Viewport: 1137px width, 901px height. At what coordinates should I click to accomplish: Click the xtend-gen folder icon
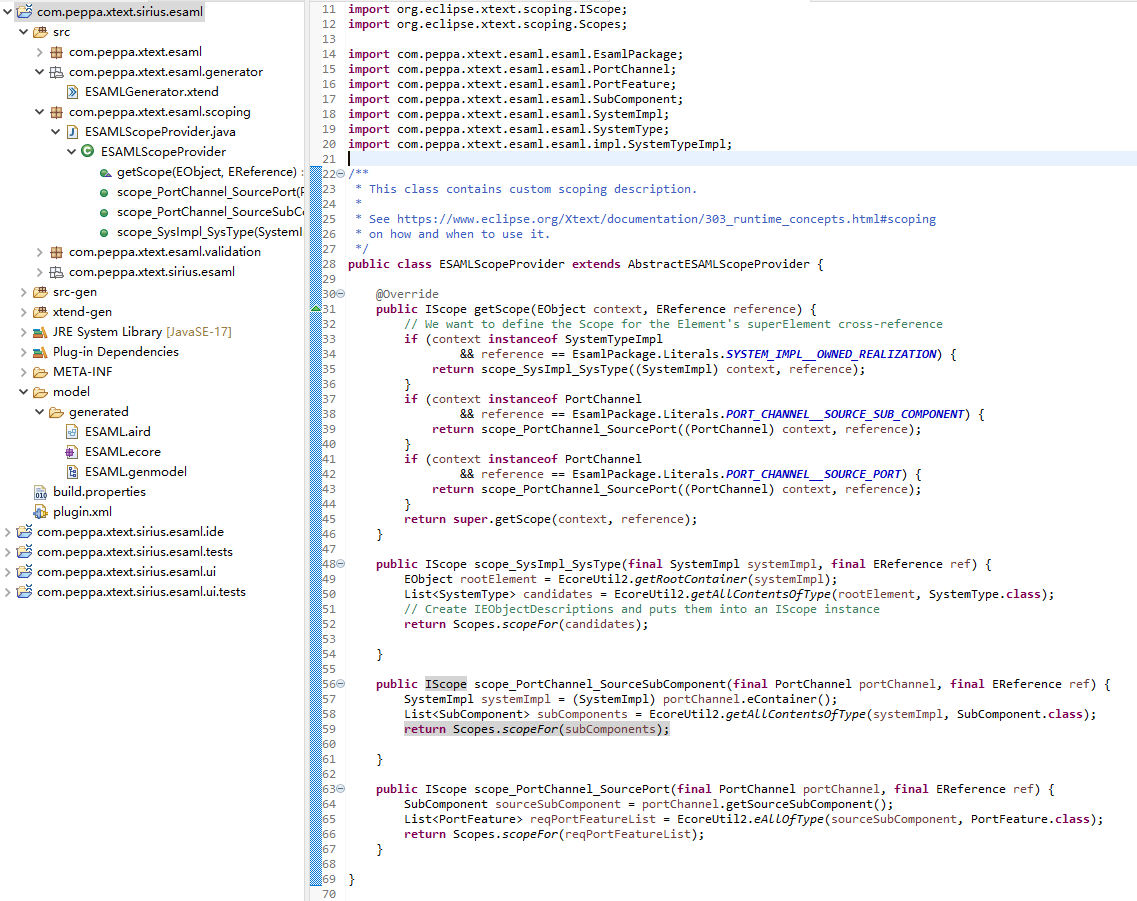tap(41, 312)
